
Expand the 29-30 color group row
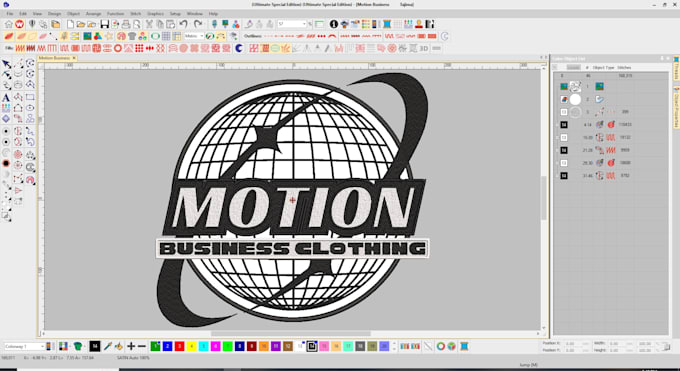coord(557,163)
